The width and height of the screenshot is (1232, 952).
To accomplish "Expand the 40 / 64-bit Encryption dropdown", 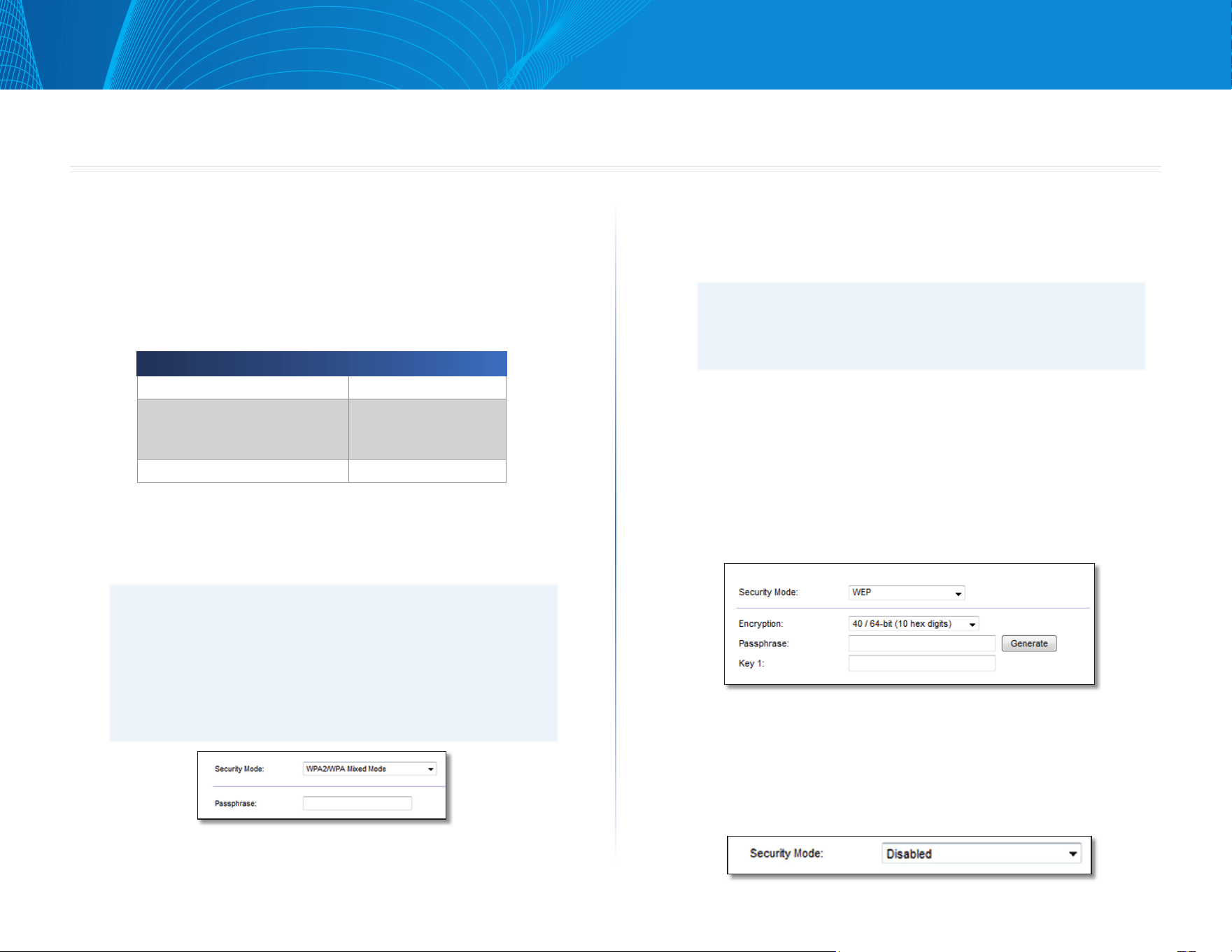I will tap(914, 623).
